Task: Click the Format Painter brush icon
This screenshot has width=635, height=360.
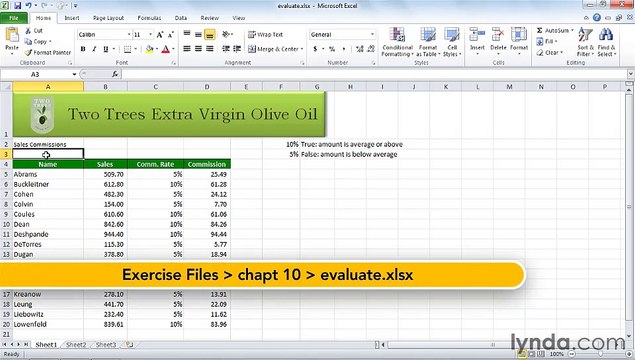Action: point(28,52)
